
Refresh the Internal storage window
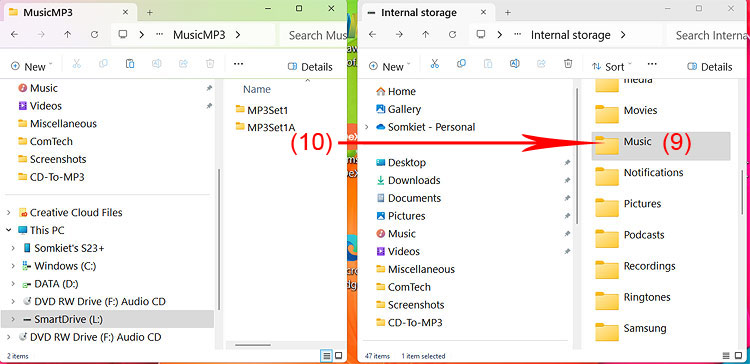click(x=452, y=34)
